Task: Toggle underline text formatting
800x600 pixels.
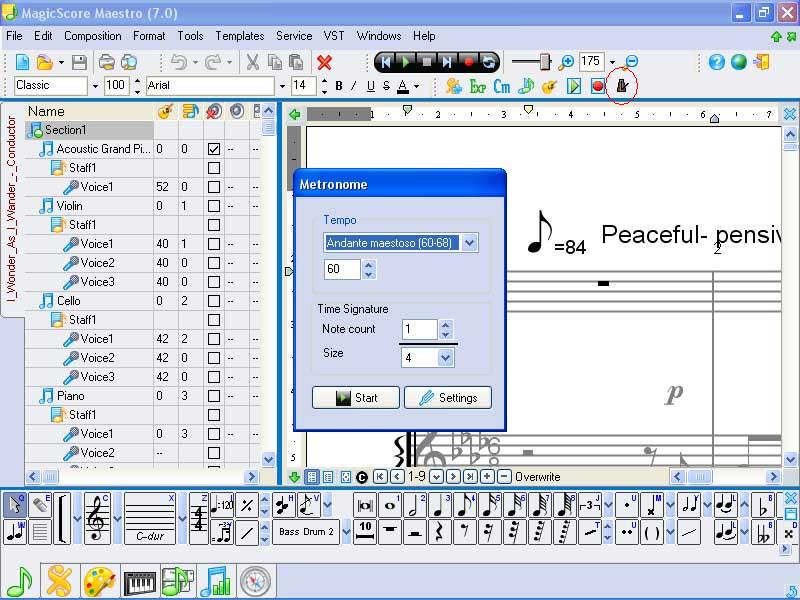Action: (x=371, y=86)
